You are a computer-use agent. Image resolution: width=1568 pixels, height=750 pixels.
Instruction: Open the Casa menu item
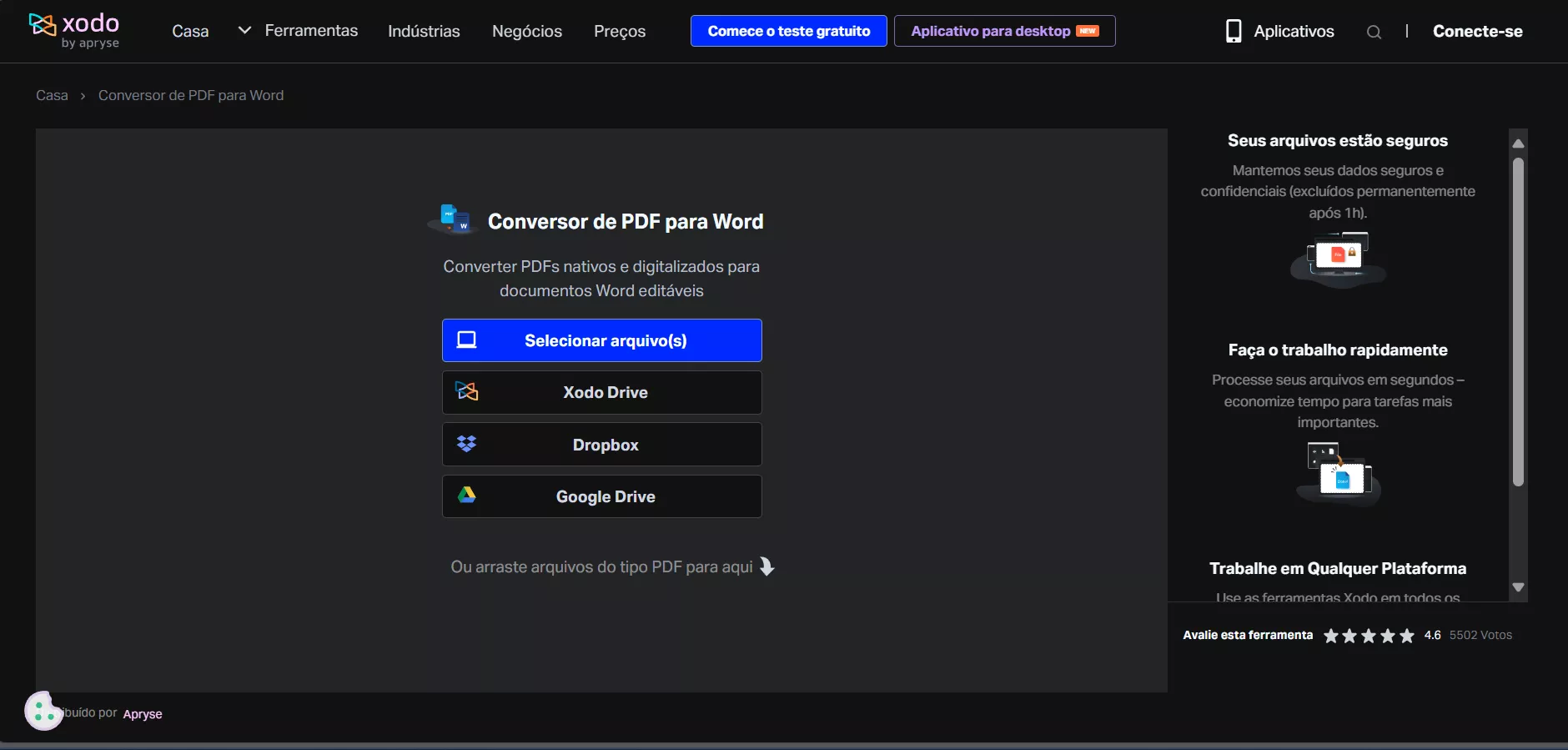190,31
